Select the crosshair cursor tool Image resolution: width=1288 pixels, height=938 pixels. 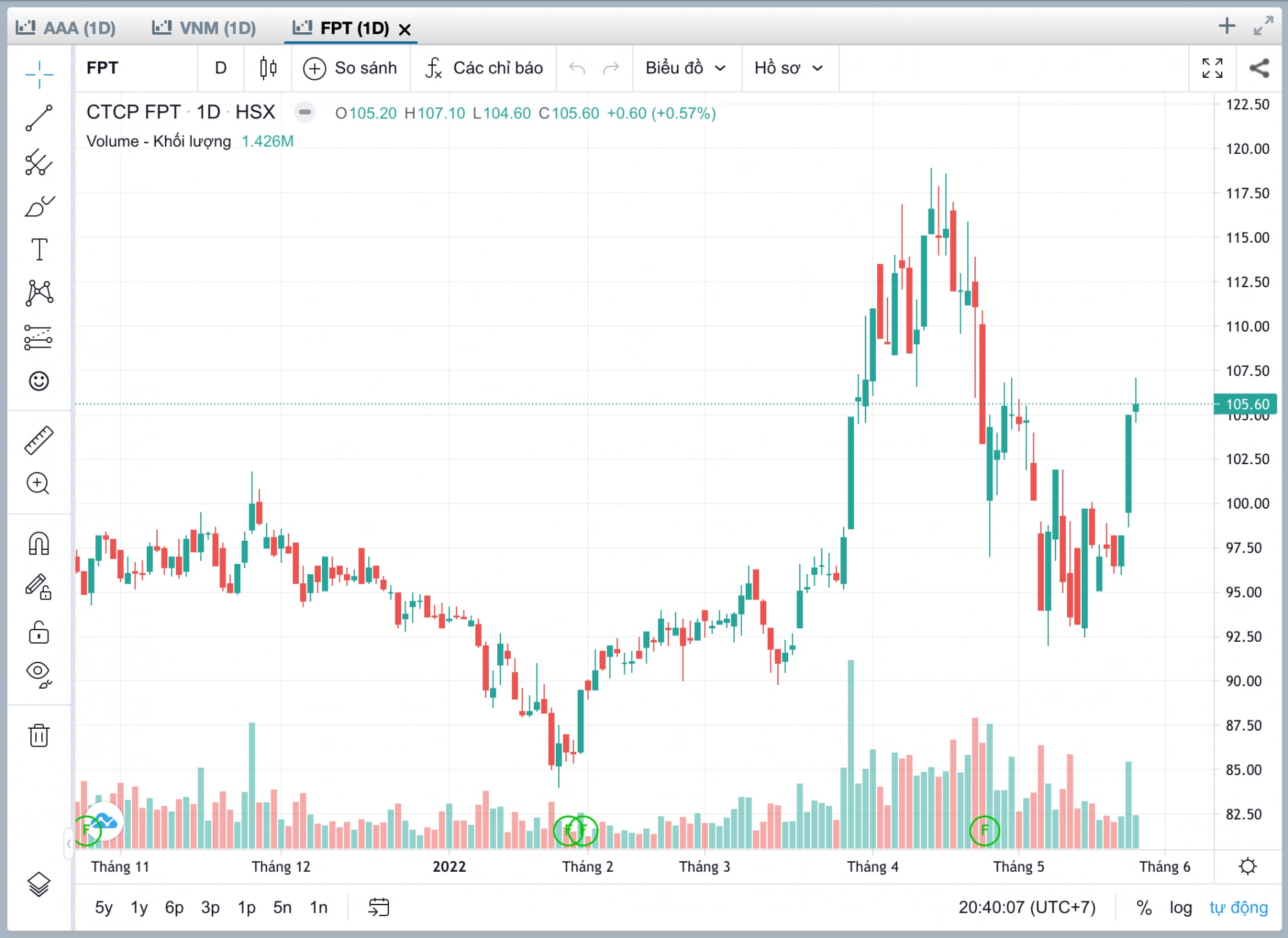coord(39,75)
